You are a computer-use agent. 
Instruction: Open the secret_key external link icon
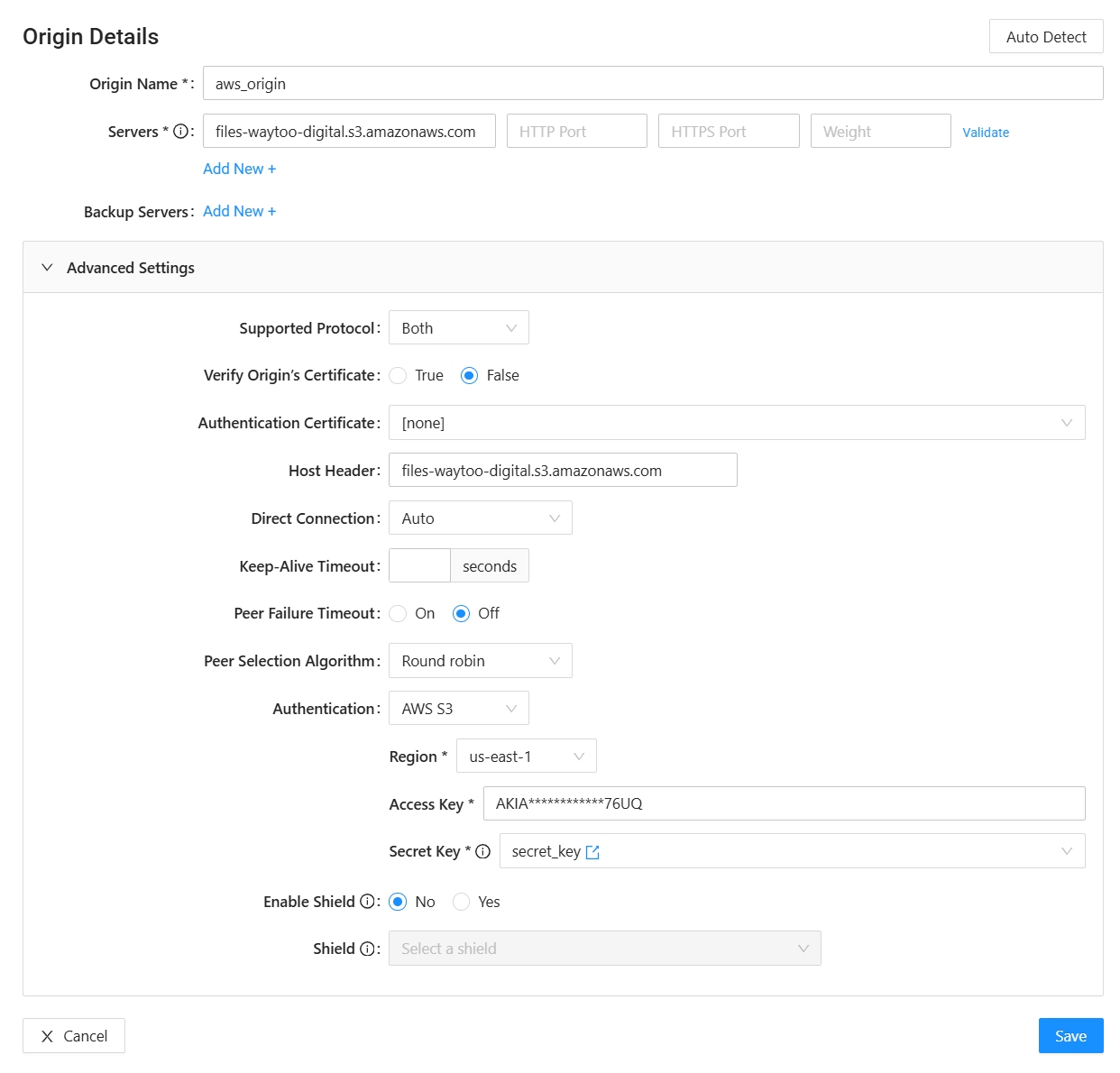(592, 852)
